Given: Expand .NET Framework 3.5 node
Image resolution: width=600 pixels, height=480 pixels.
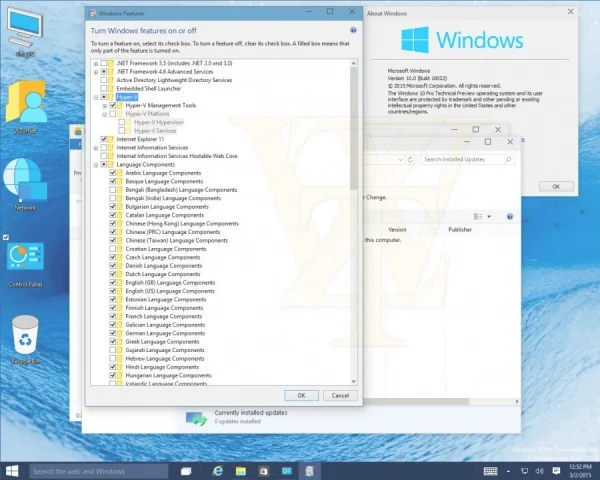Looking at the screenshot, I should click(96, 64).
